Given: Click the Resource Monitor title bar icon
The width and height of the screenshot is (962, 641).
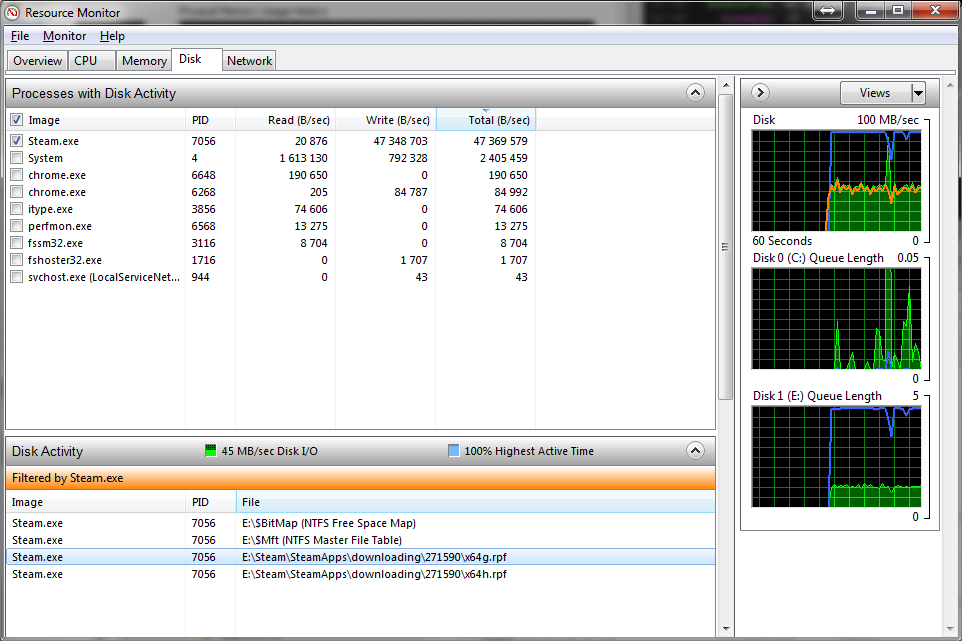Looking at the screenshot, I should pyautogui.click(x=12, y=12).
